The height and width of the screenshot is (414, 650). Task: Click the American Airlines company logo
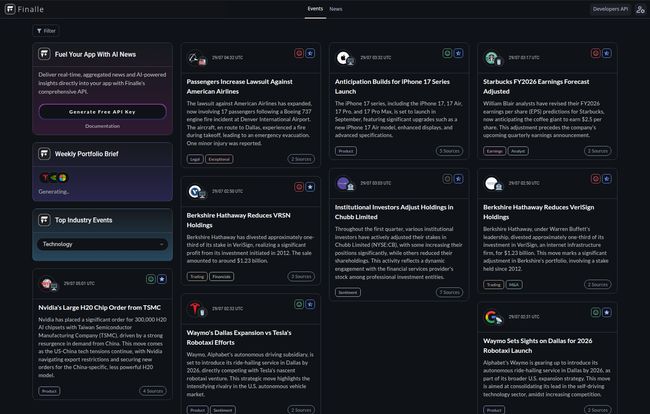(194, 58)
